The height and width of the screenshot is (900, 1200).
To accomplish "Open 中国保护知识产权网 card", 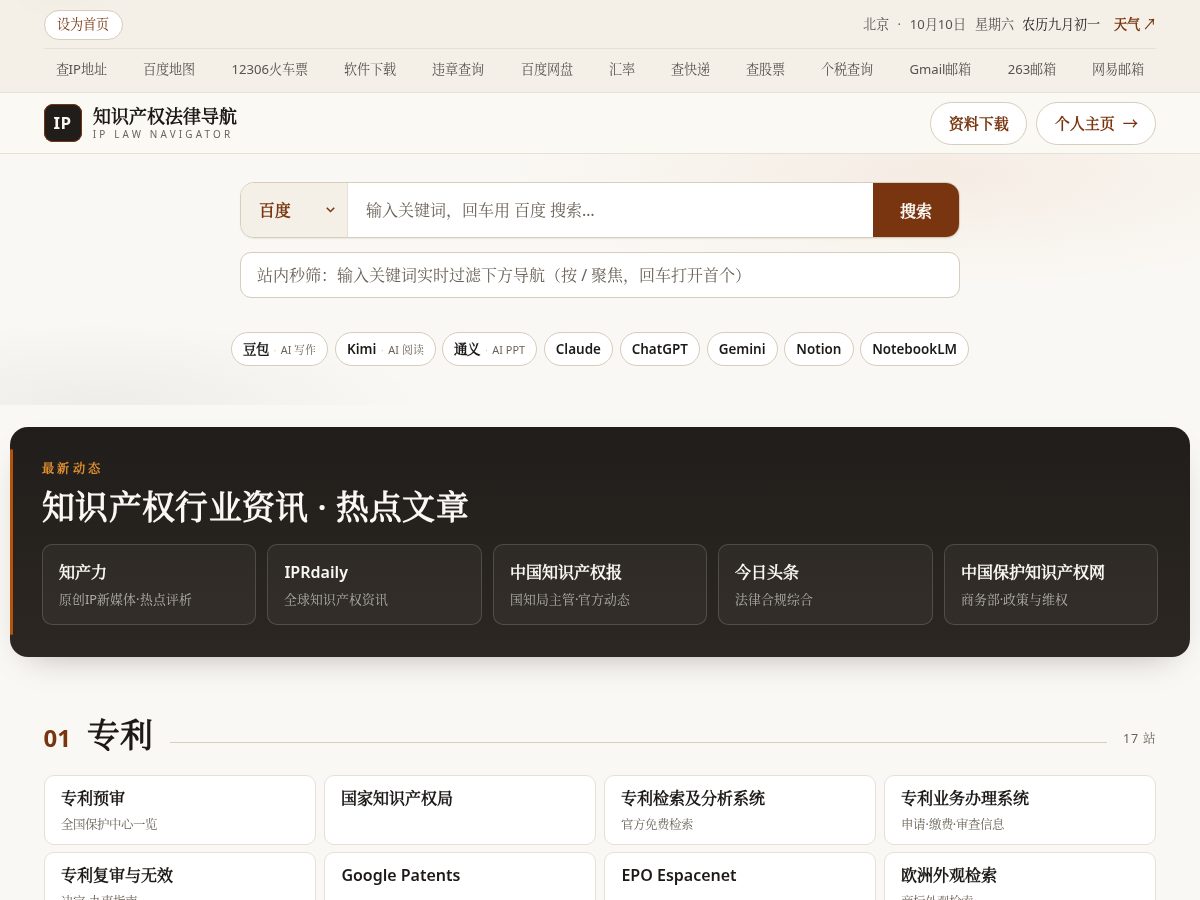I will (x=1051, y=584).
